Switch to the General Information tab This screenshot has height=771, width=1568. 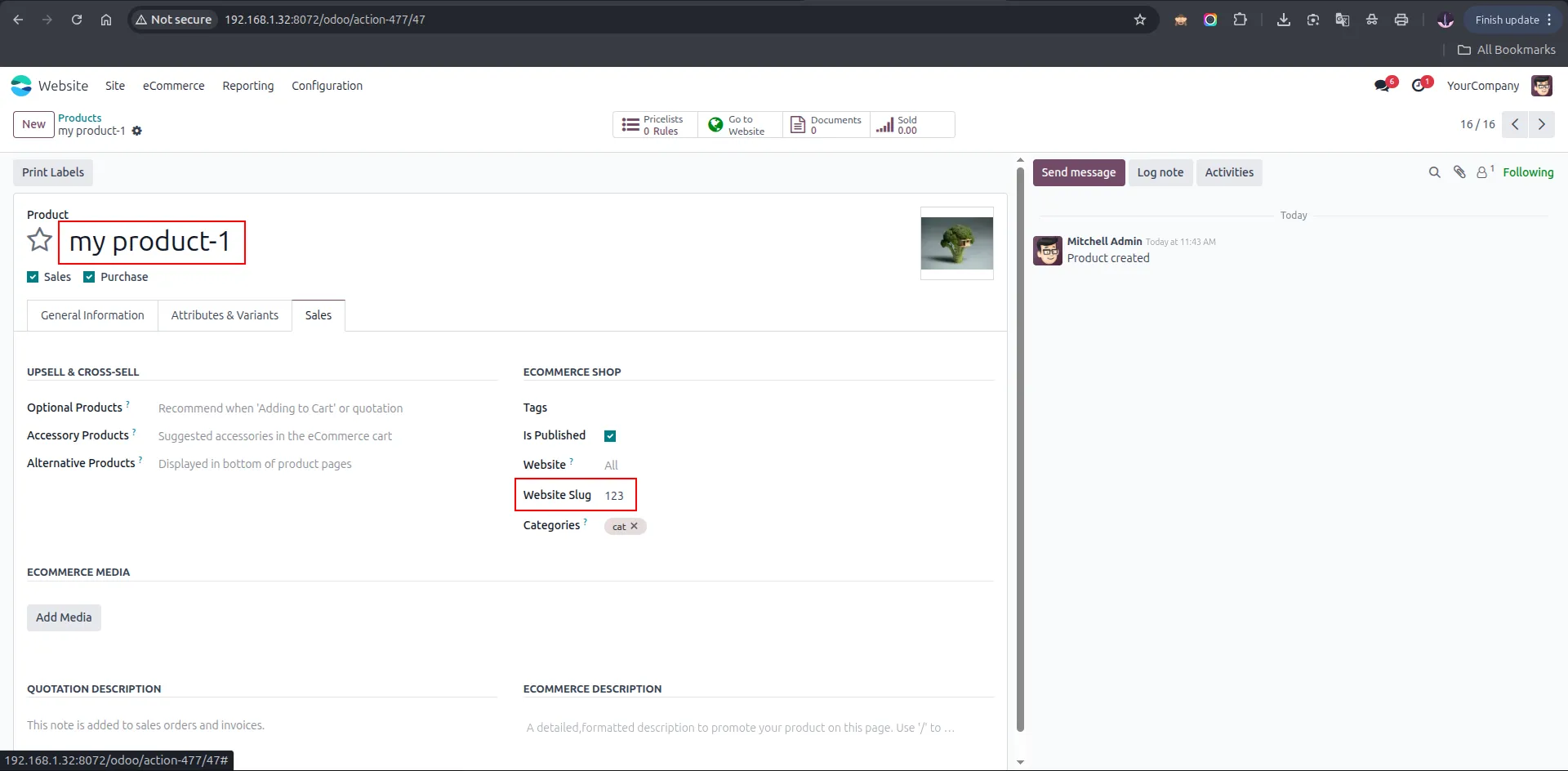coord(92,315)
